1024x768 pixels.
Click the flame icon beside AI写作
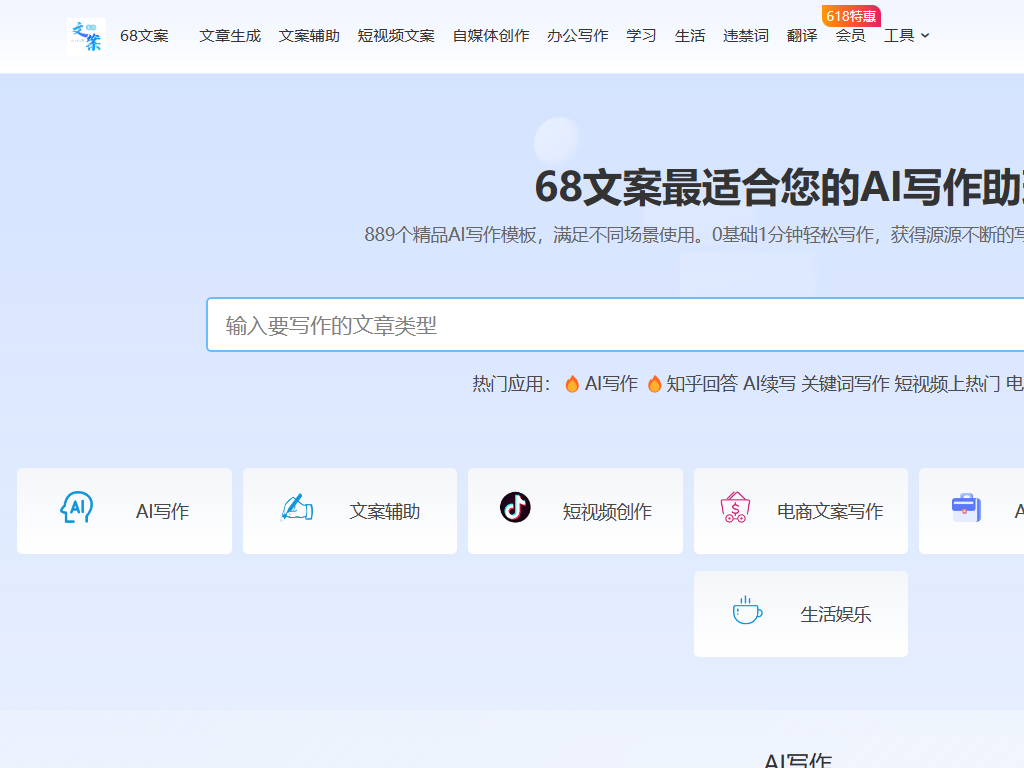tap(572, 384)
